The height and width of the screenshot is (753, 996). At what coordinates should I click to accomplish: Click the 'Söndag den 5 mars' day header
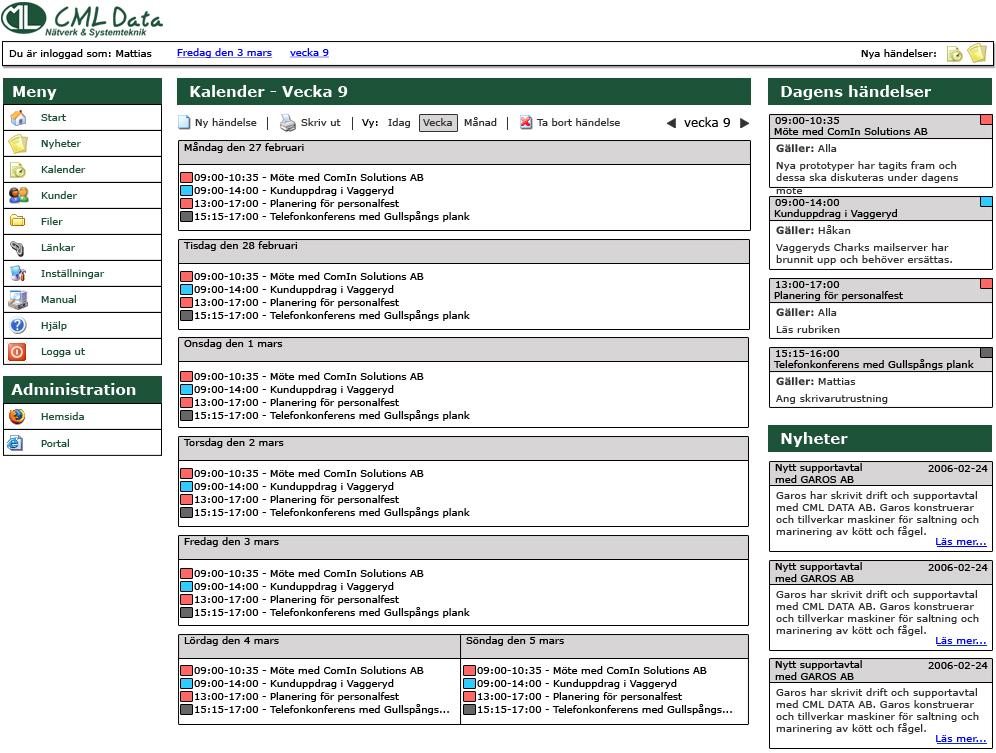(605, 646)
